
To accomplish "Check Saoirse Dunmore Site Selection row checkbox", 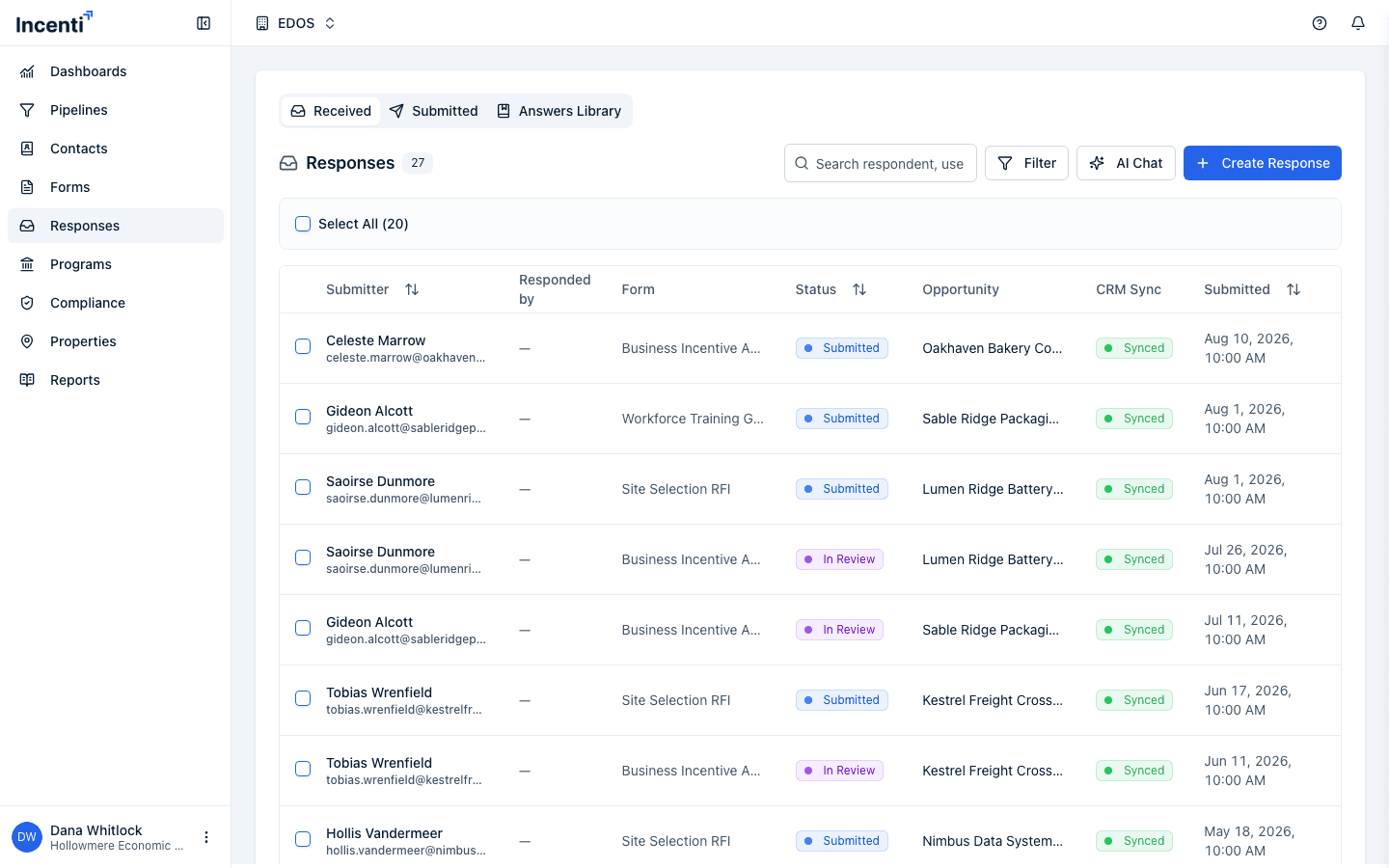I will [303, 487].
